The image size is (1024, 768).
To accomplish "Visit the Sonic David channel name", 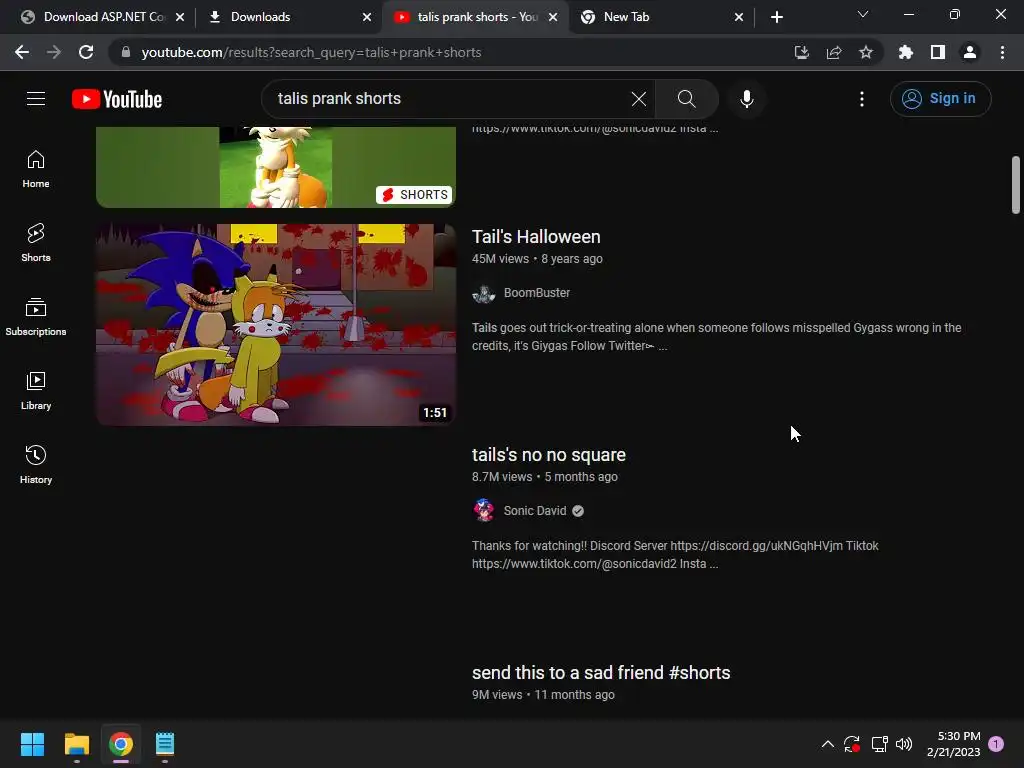I will (x=535, y=511).
